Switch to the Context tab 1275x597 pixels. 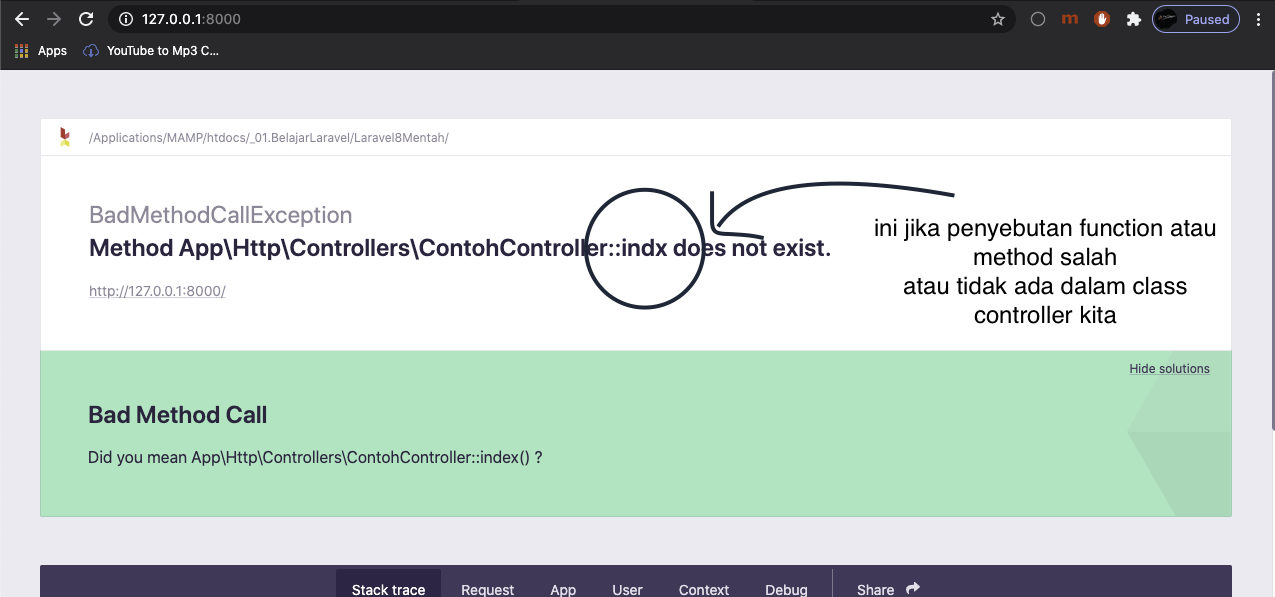(704, 588)
